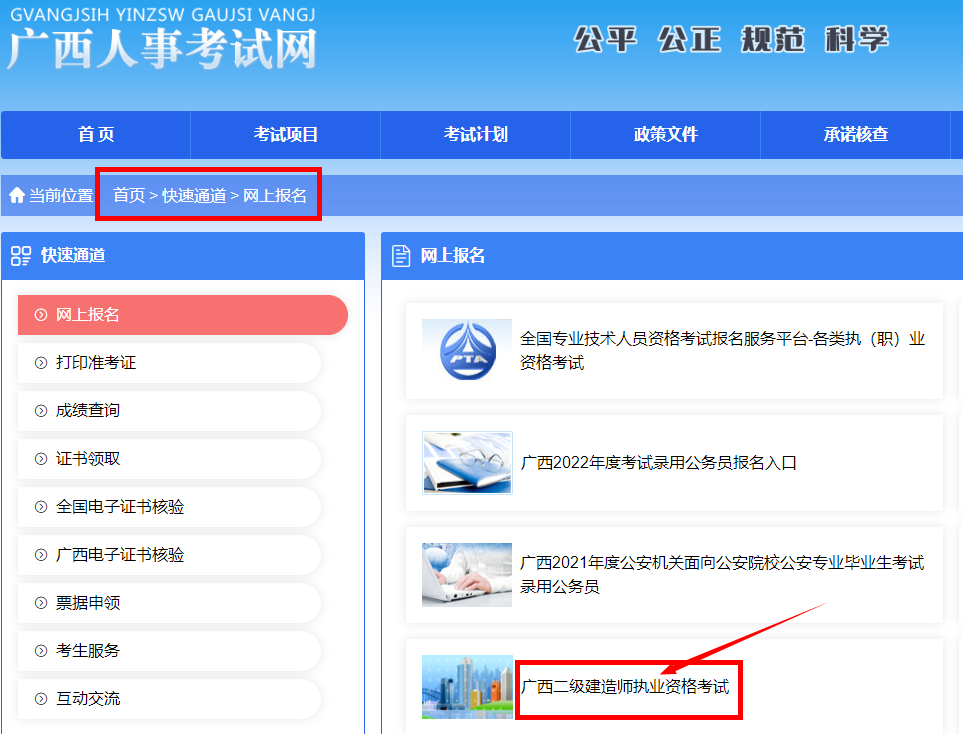The width and height of the screenshot is (963, 734).
Task: Click the circle arrow icon beside 打印准考证
Action: (40, 363)
